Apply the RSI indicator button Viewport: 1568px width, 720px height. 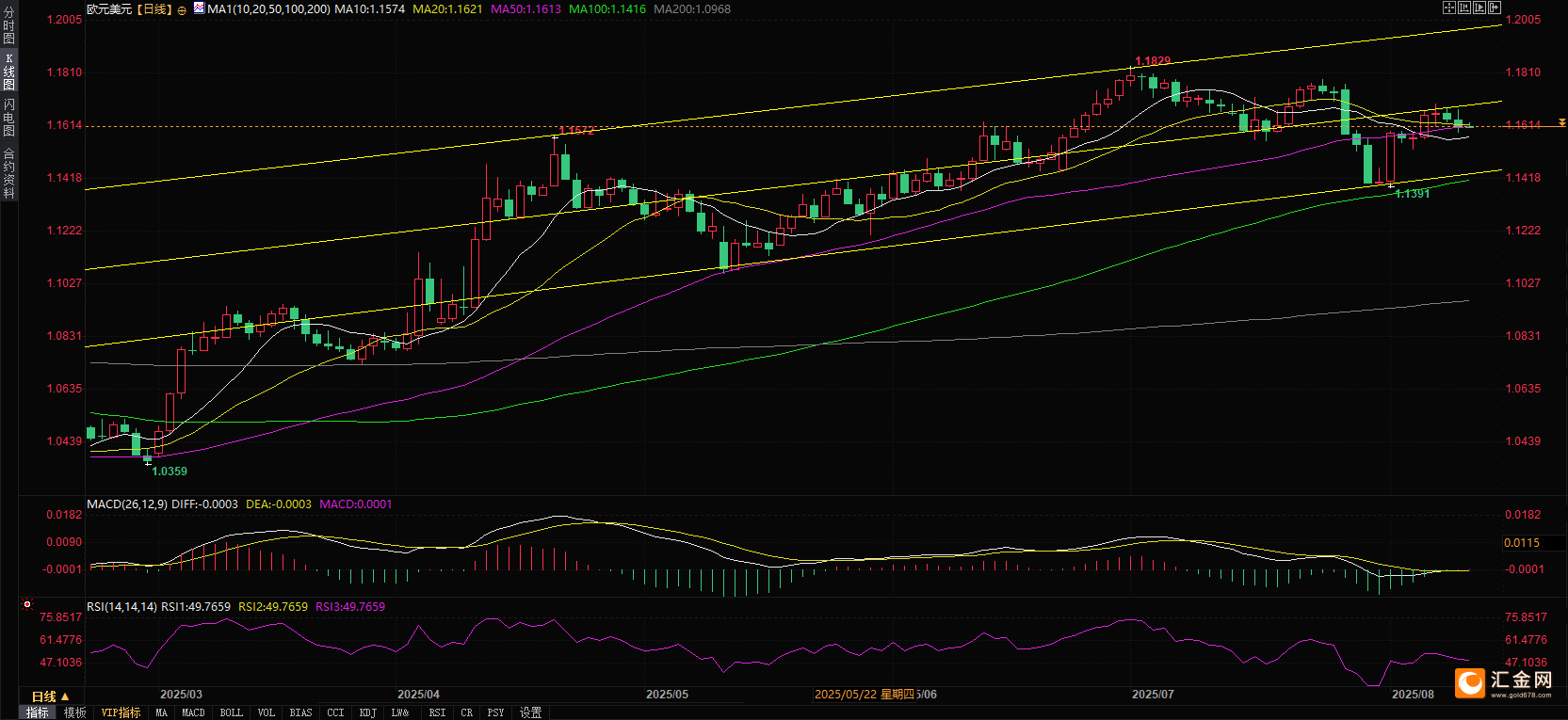coord(438,713)
